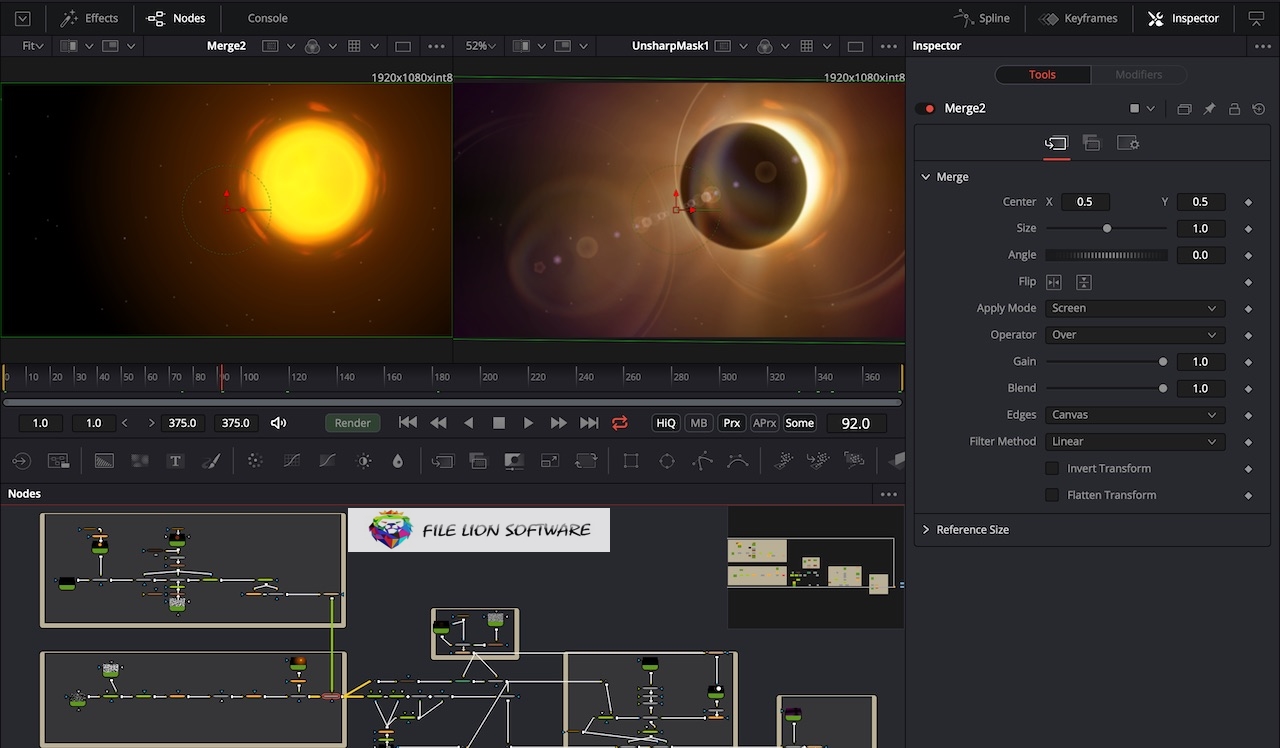Image resolution: width=1280 pixels, height=748 pixels.
Task: Add a Matte Control node from the toolbar
Action: pos(514,461)
